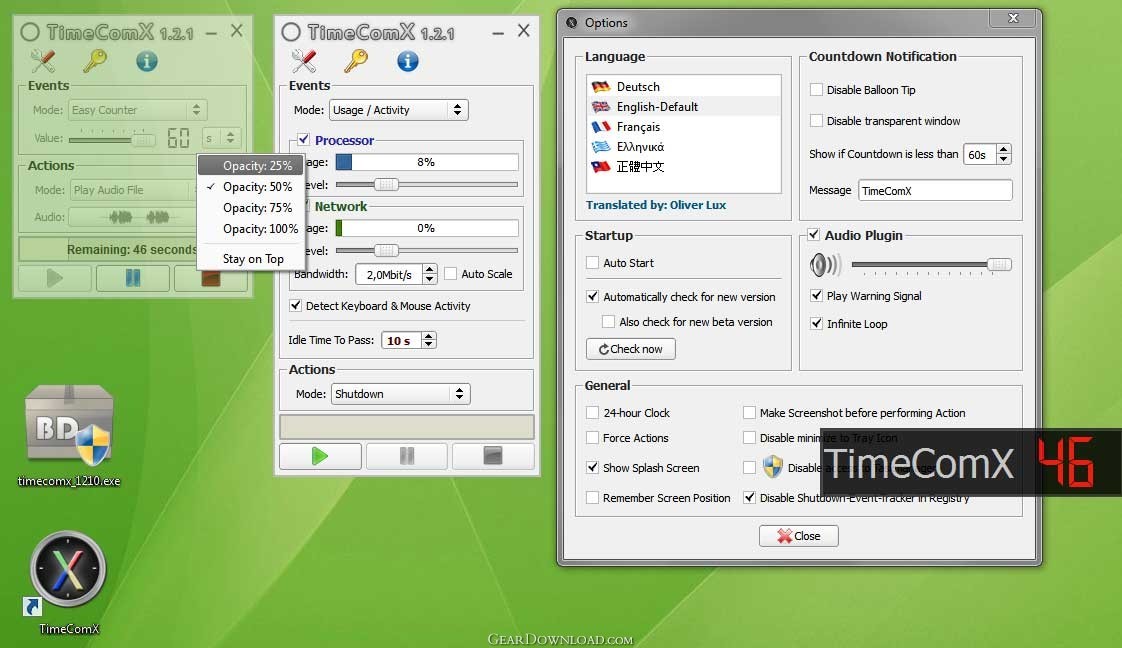Screen dimensions: 1122x648
Task: Open Easy Counter mode dropdown in transparent window
Action: click(x=138, y=110)
